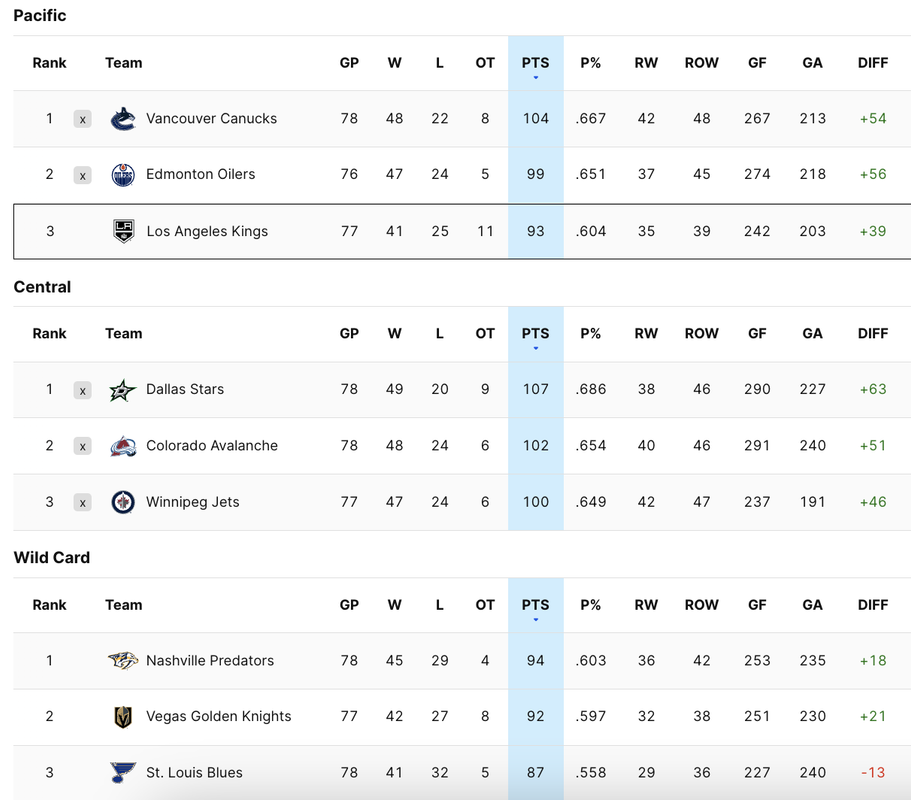Open the Edmonton Oilers team link
Image resolution: width=911 pixels, height=800 pixels.
[200, 174]
